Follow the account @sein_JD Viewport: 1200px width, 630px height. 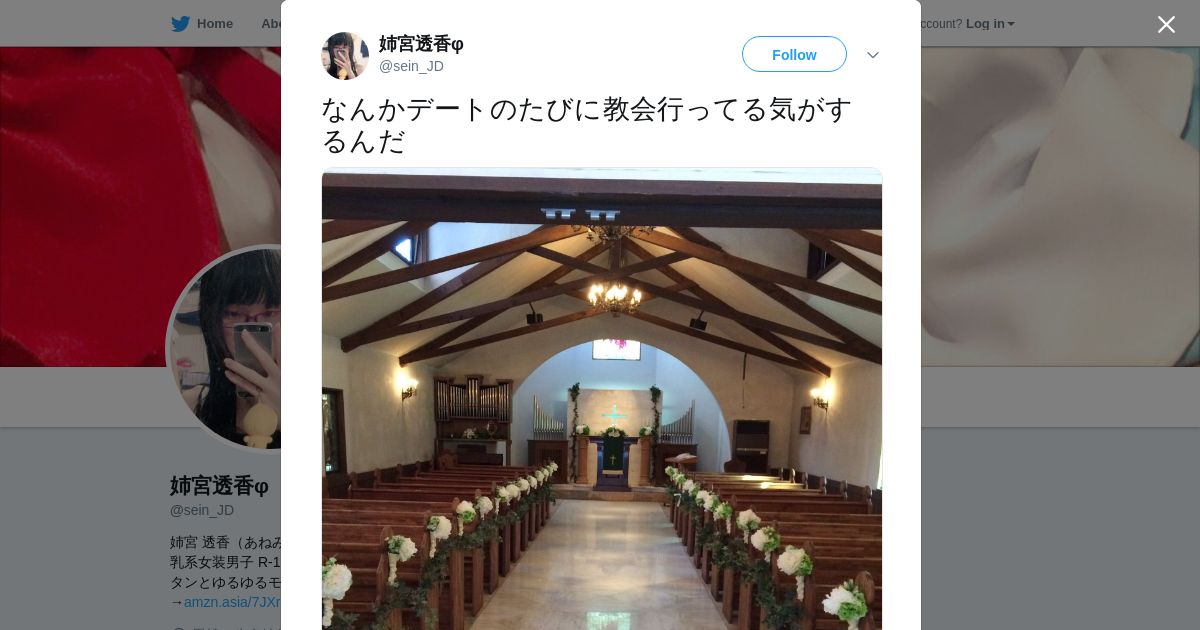[794, 55]
